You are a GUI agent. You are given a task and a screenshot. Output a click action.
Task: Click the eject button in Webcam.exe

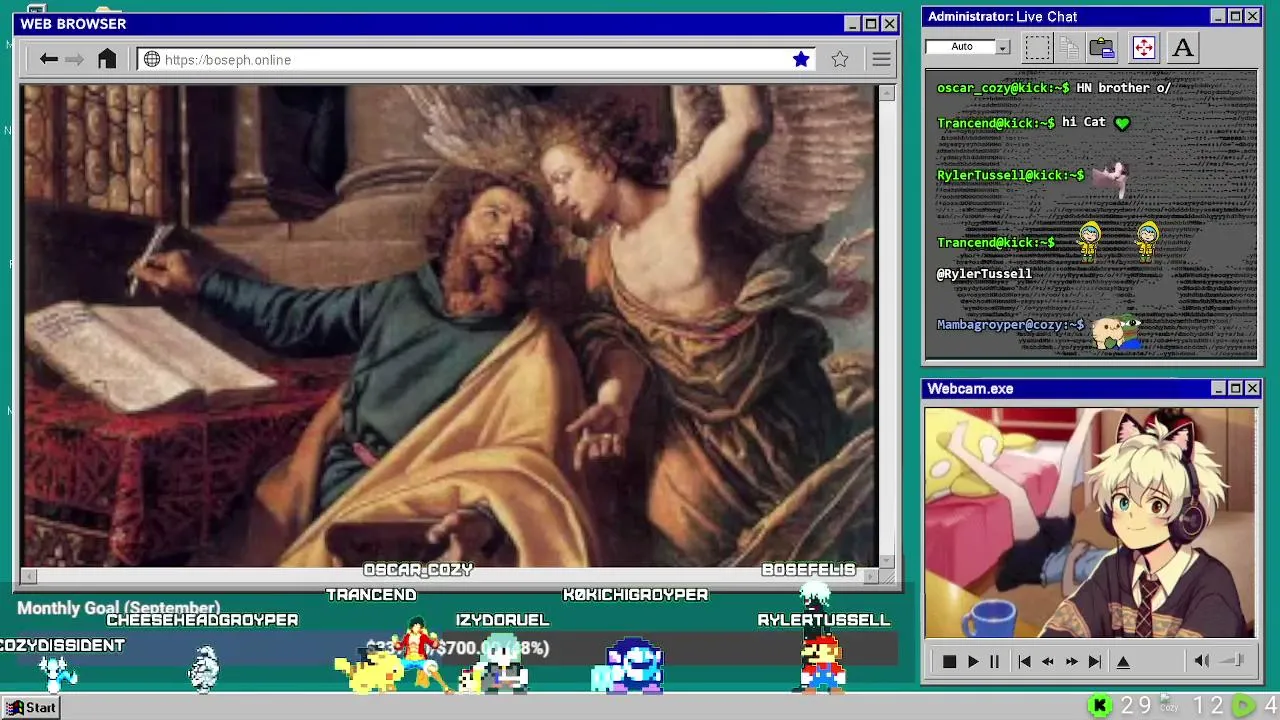point(1123,661)
